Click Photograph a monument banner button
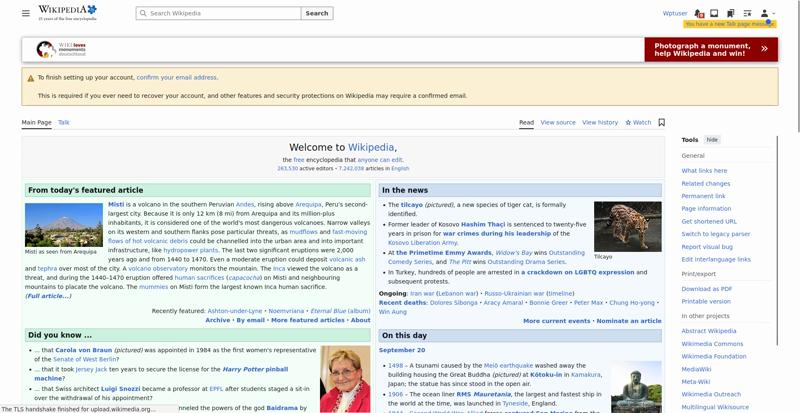800x413 pixels. (x=711, y=50)
